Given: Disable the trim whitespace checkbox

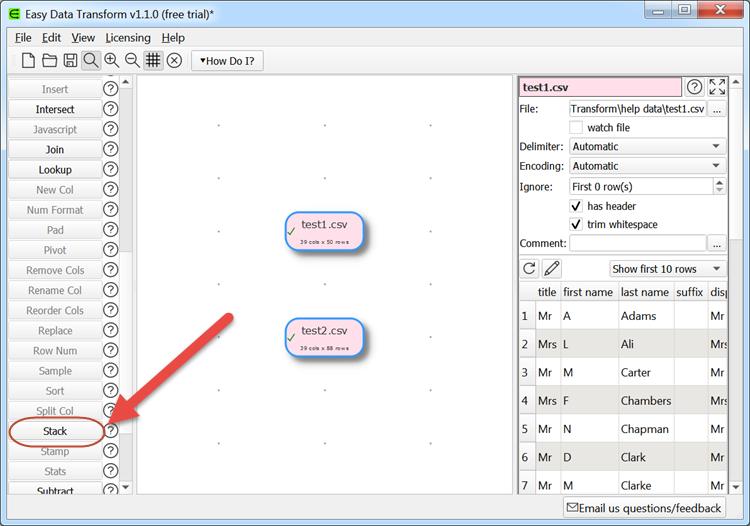Looking at the screenshot, I should (x=576, y=225).
